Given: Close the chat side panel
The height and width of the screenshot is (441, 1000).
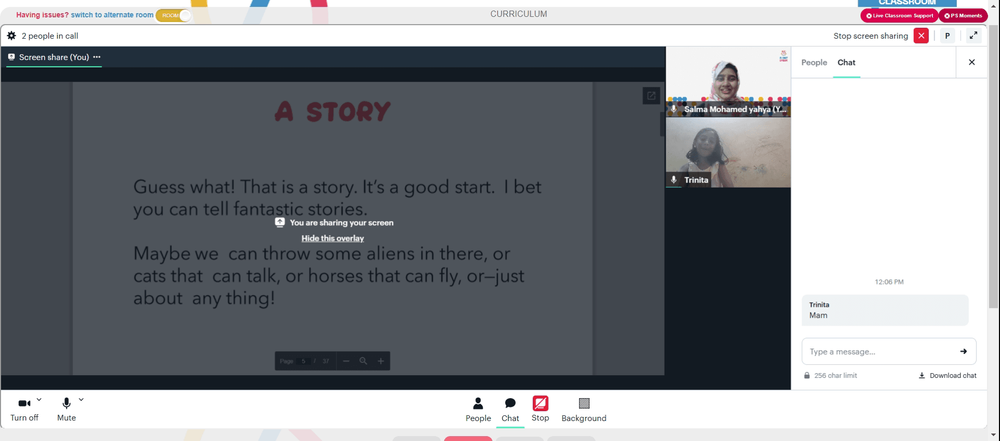Looking at the screenshot, I should click(972, 63).
